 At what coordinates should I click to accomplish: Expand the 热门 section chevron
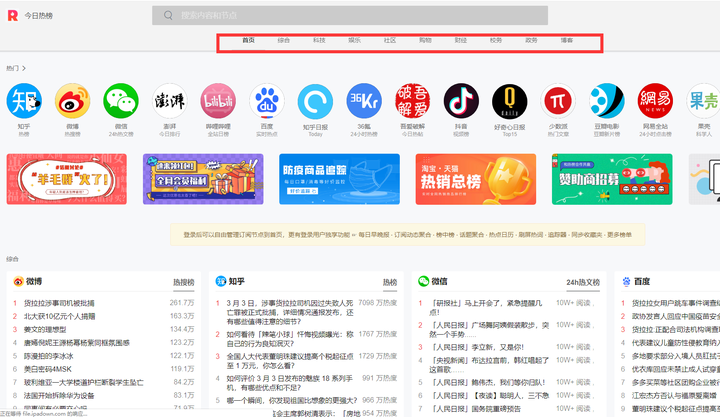pos(24,68)
